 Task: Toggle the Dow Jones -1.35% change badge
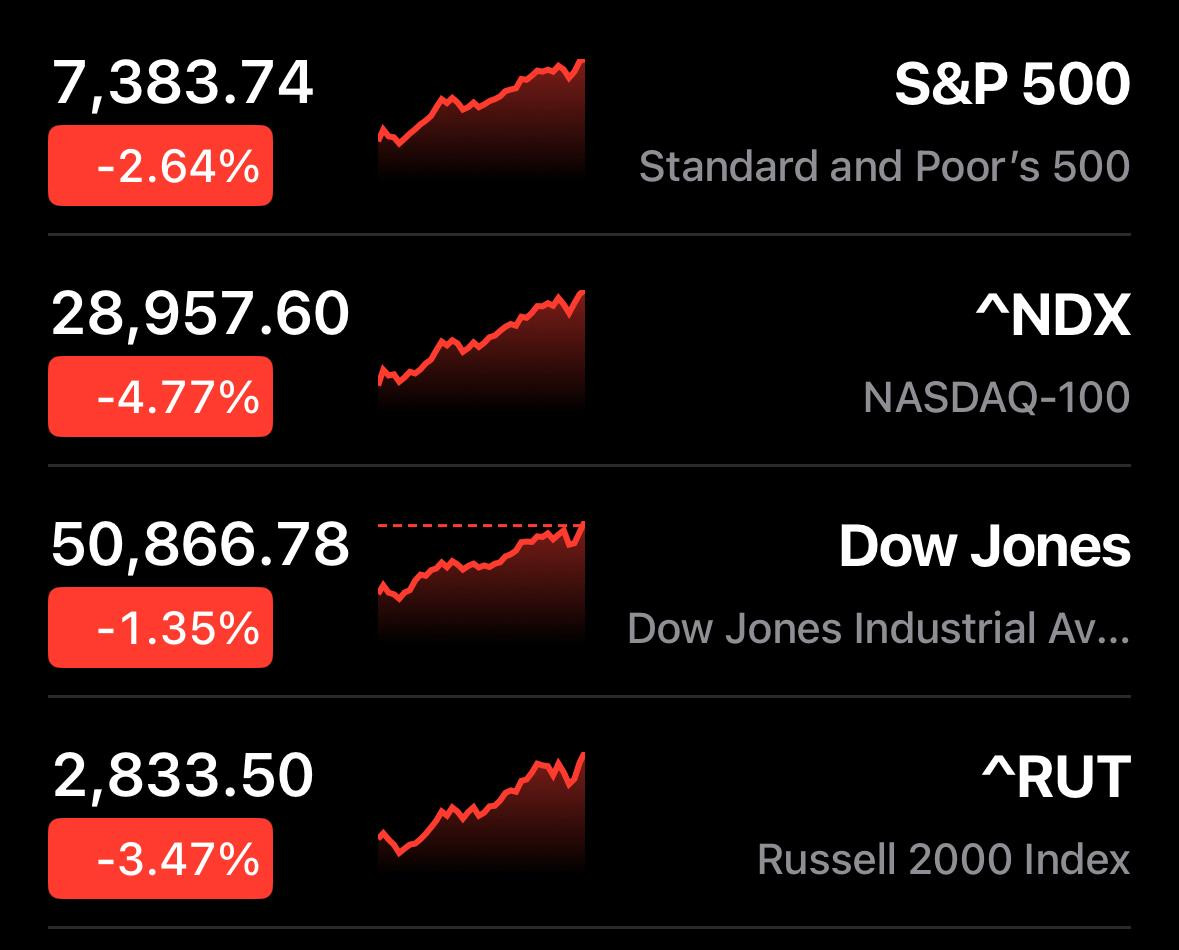click(160, 627)
